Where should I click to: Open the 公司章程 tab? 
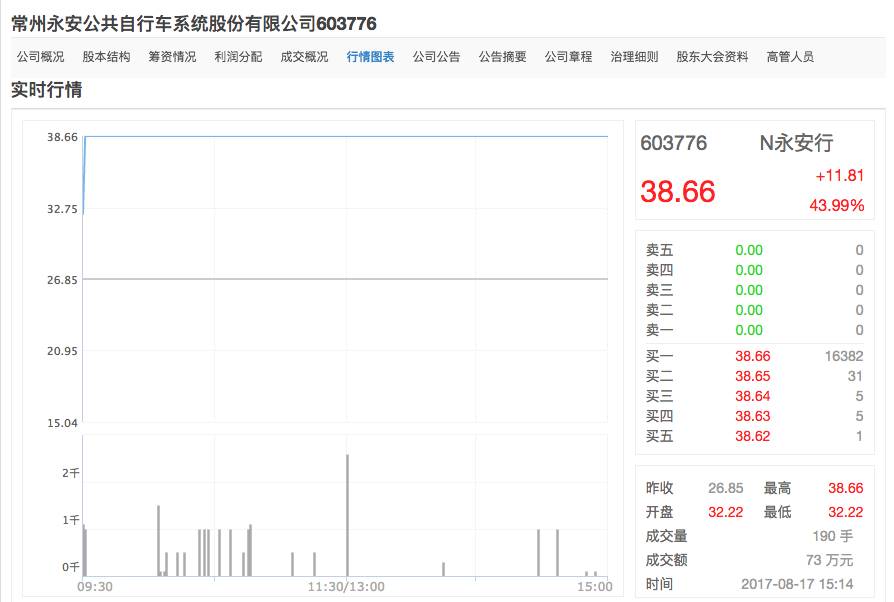[568, 56]
